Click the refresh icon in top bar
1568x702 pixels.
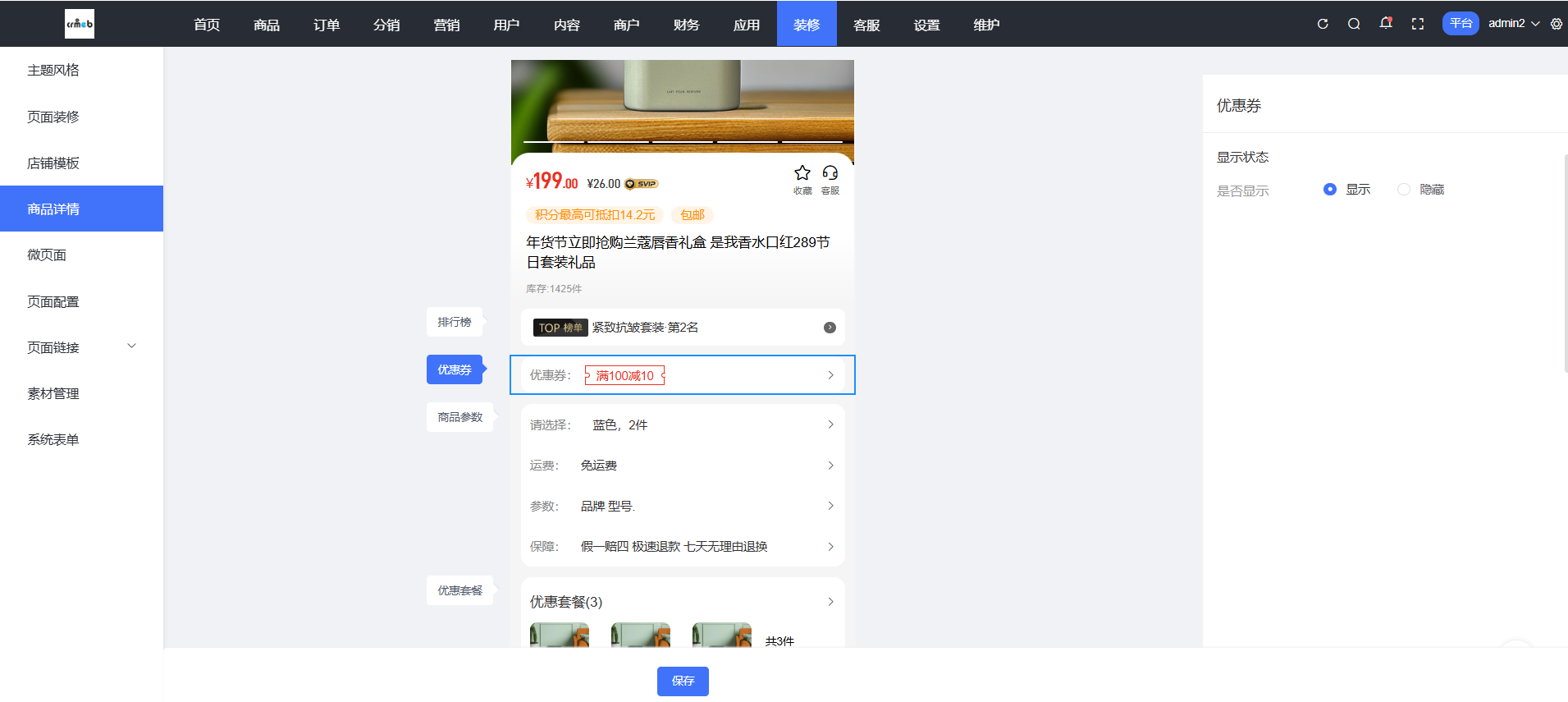tap(1323, 24)
